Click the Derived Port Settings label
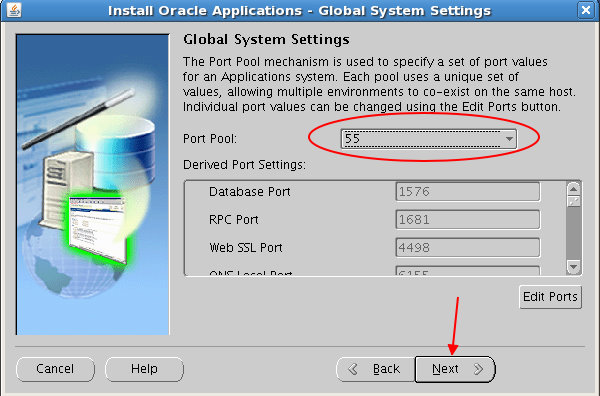 [x=244, y=165]
